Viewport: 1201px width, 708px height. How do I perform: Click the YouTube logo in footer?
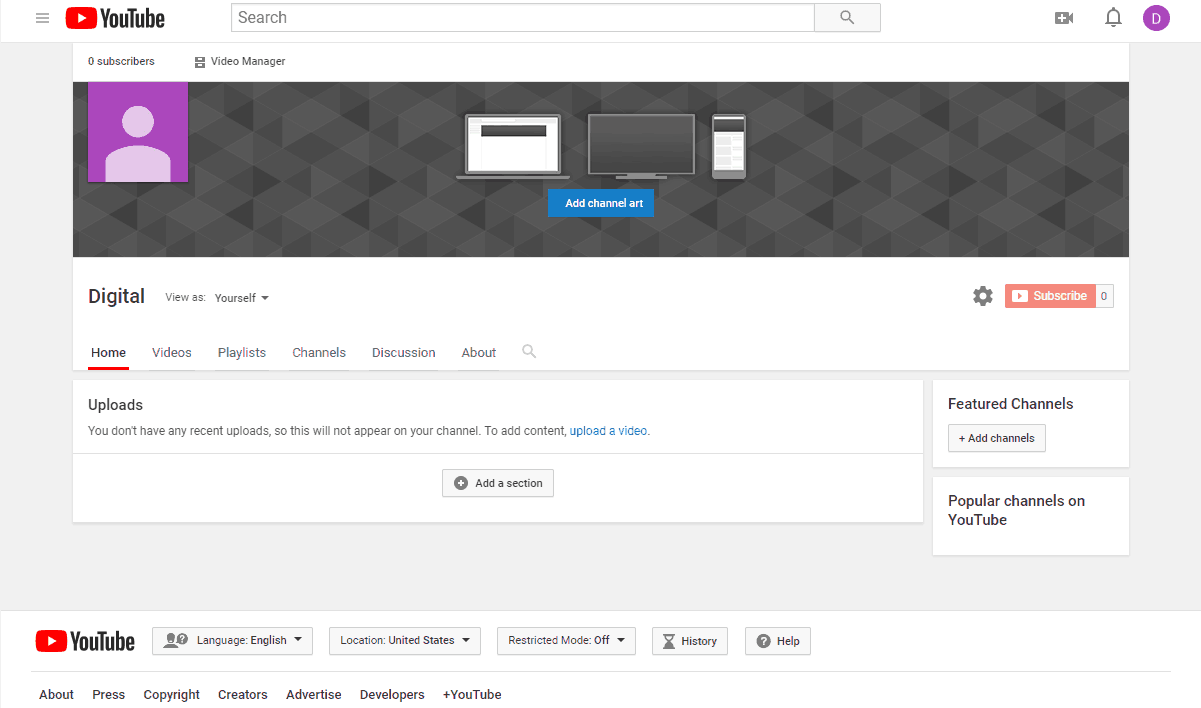(85, 641)
